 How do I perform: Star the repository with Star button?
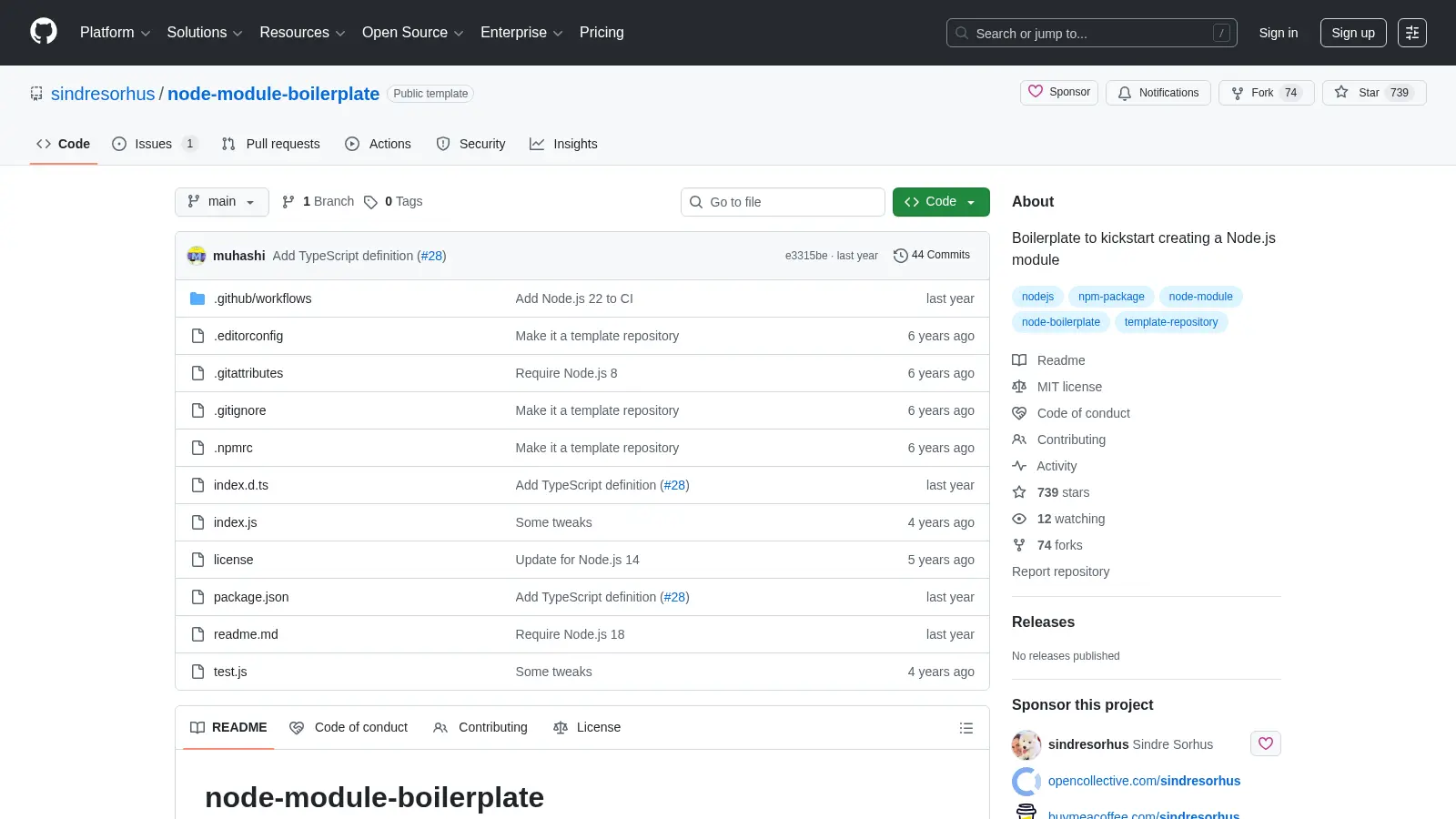1374,93
